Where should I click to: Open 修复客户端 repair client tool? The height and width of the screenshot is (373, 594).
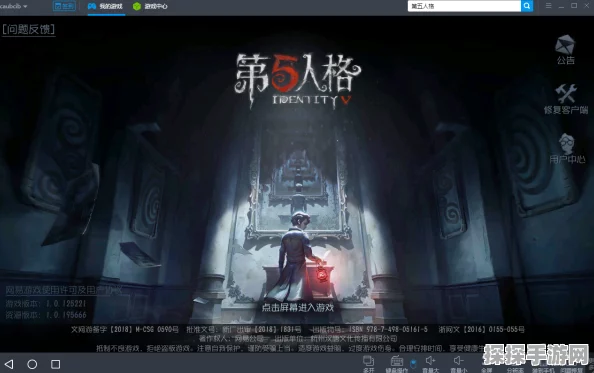click(566, 99)
